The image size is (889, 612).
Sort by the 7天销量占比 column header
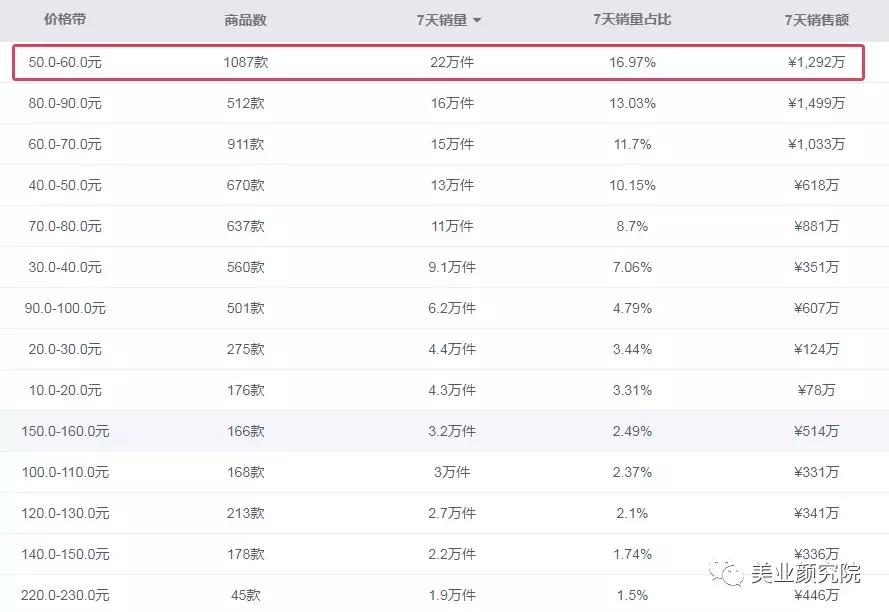[631, 20]
